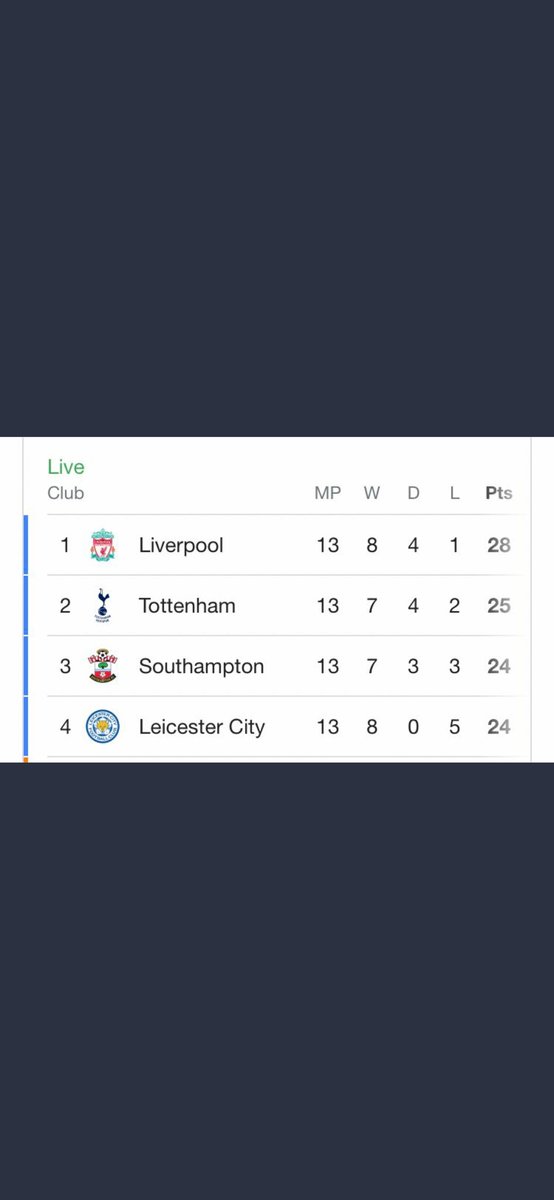Screen dimensions: 554x1200
Task: Click the D column header
Action: pyautogui.click(x=413, y=493)
